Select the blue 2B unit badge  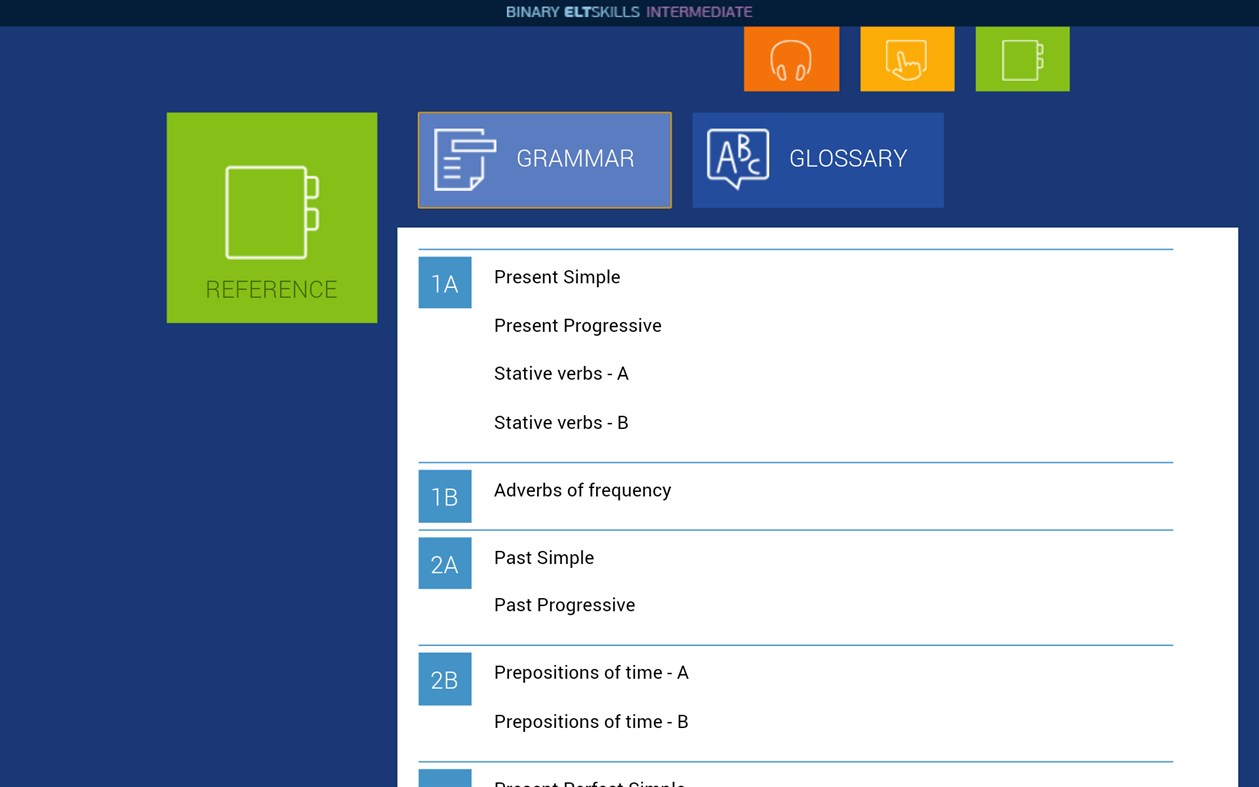click(x=444, y=678)
